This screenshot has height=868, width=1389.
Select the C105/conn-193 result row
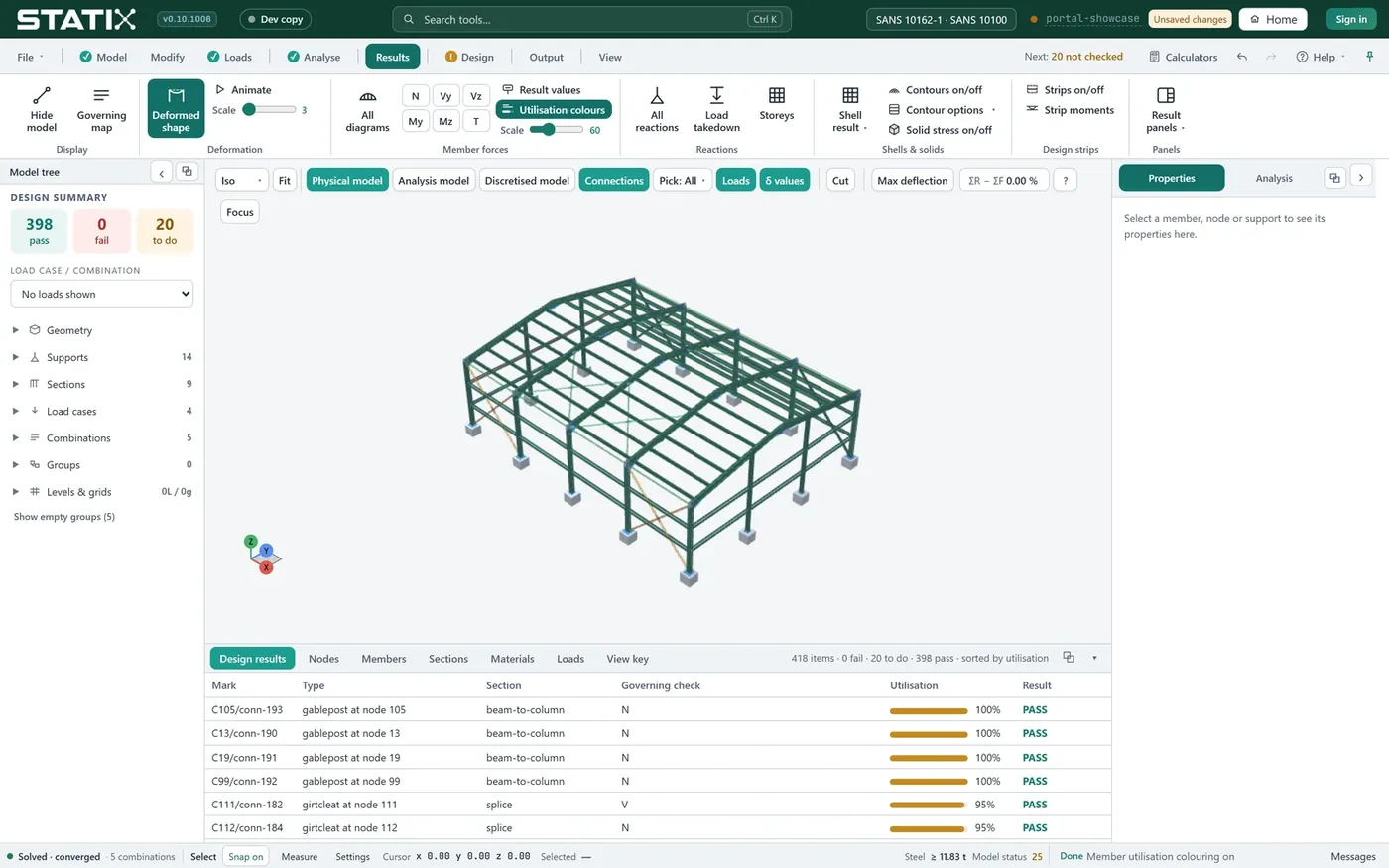658,710
